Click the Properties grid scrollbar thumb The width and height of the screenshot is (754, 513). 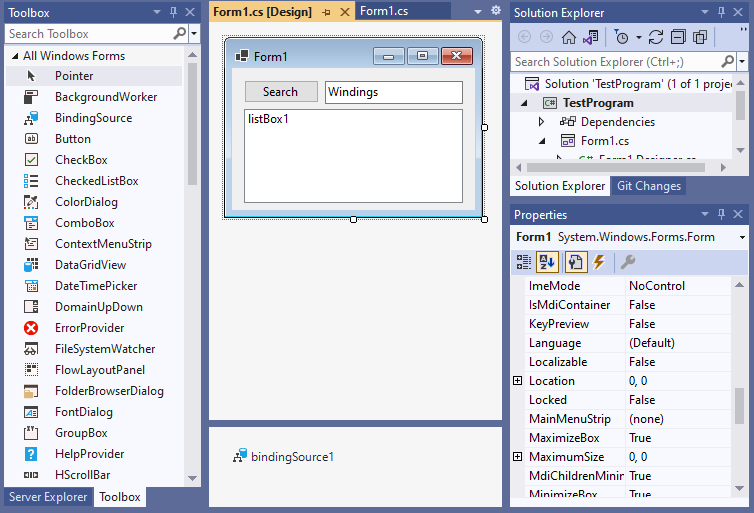[x=740, y=406]
